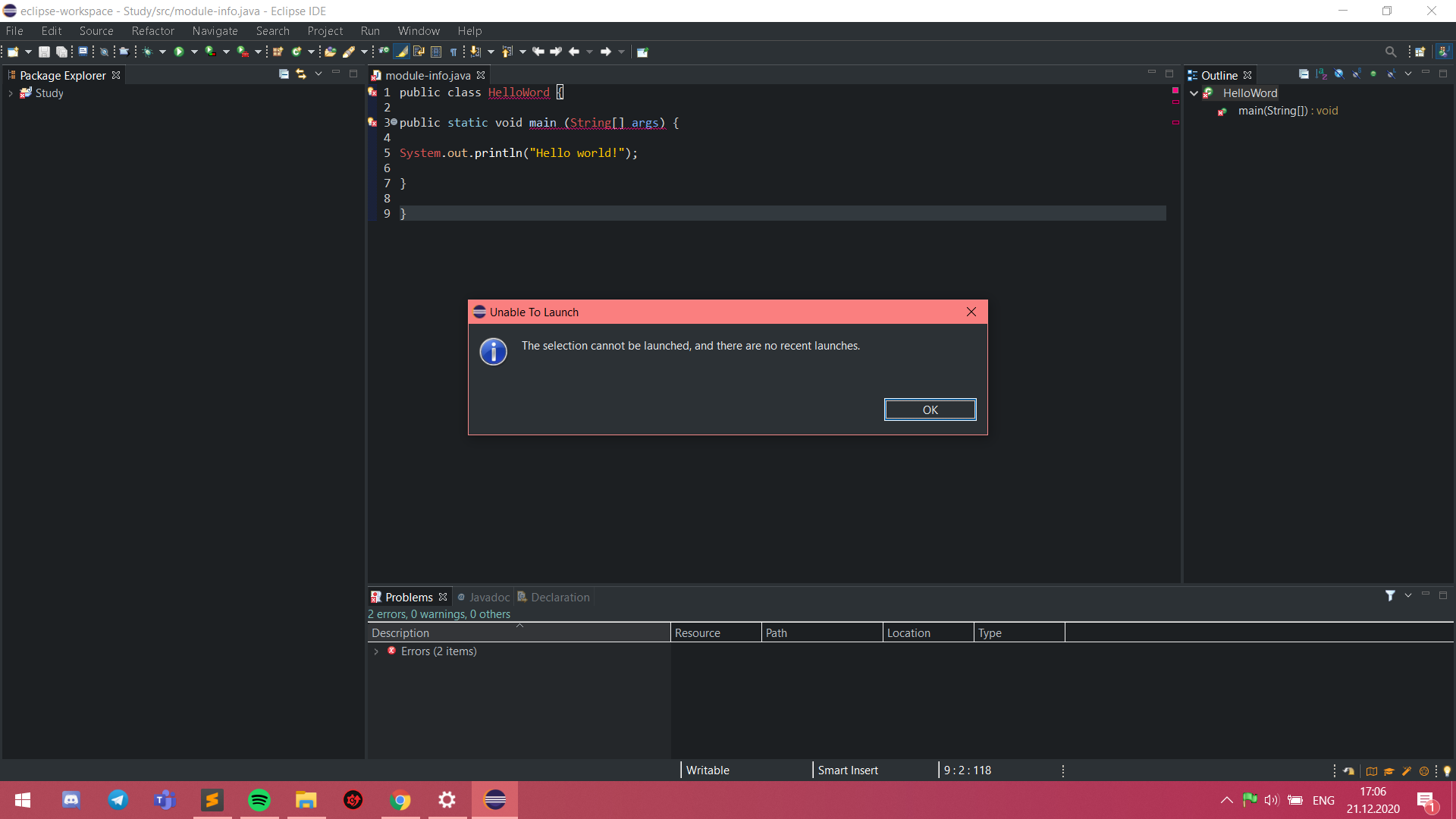Click Collapse All in Package Explorer

tap(284, 74)
